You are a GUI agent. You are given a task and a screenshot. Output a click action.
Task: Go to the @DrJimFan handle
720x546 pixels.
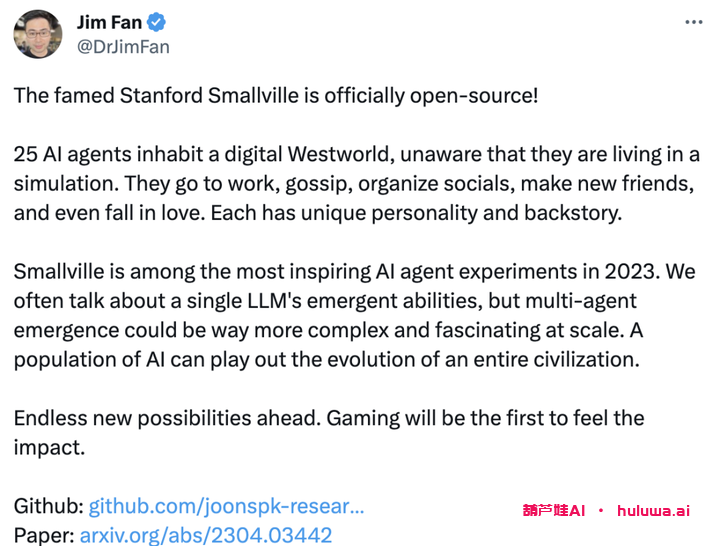(x=123, y=47)
